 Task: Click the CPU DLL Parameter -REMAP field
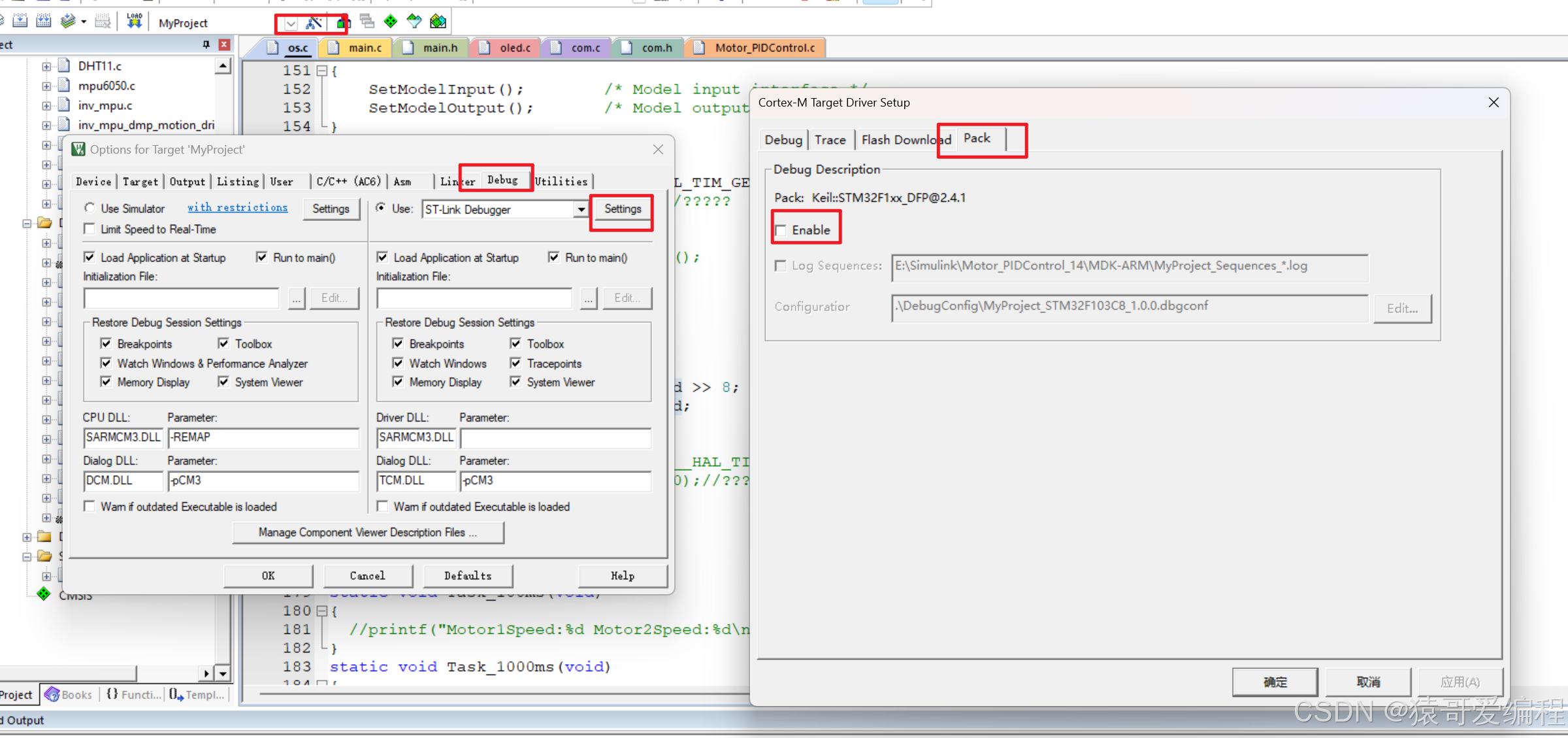click(x=263, y=437)
